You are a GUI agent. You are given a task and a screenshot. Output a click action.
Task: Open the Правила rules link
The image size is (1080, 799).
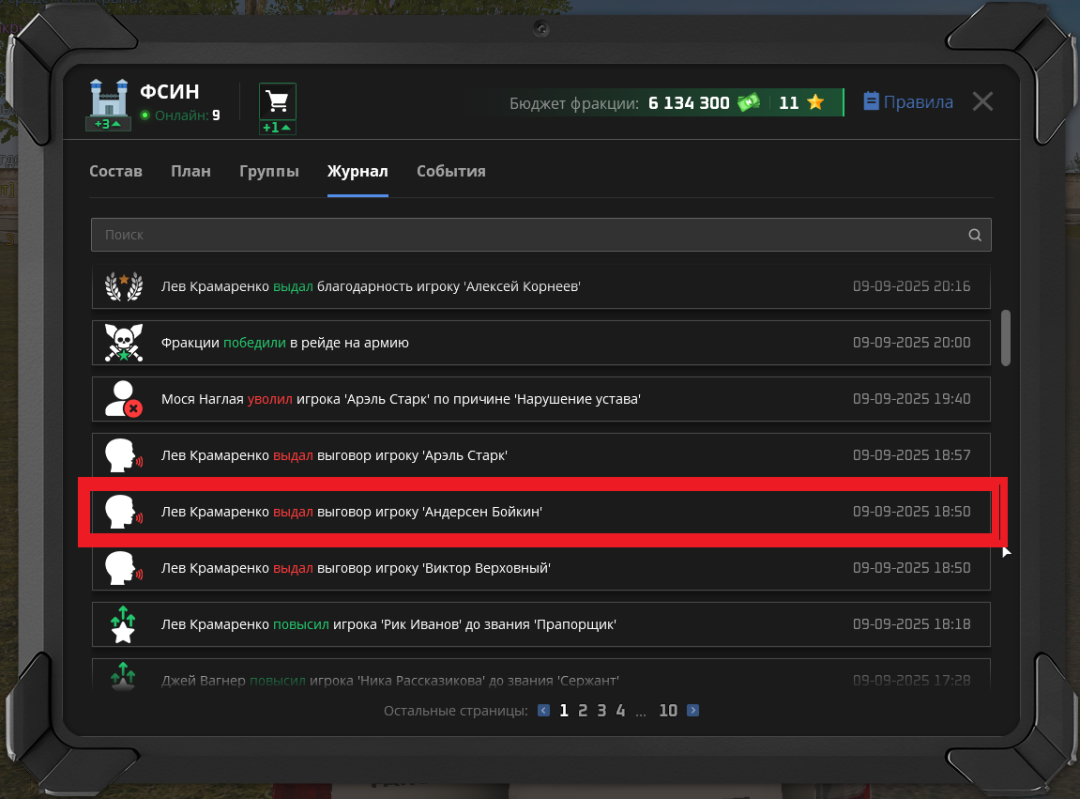pyautogui.click(x=908, y=102)
